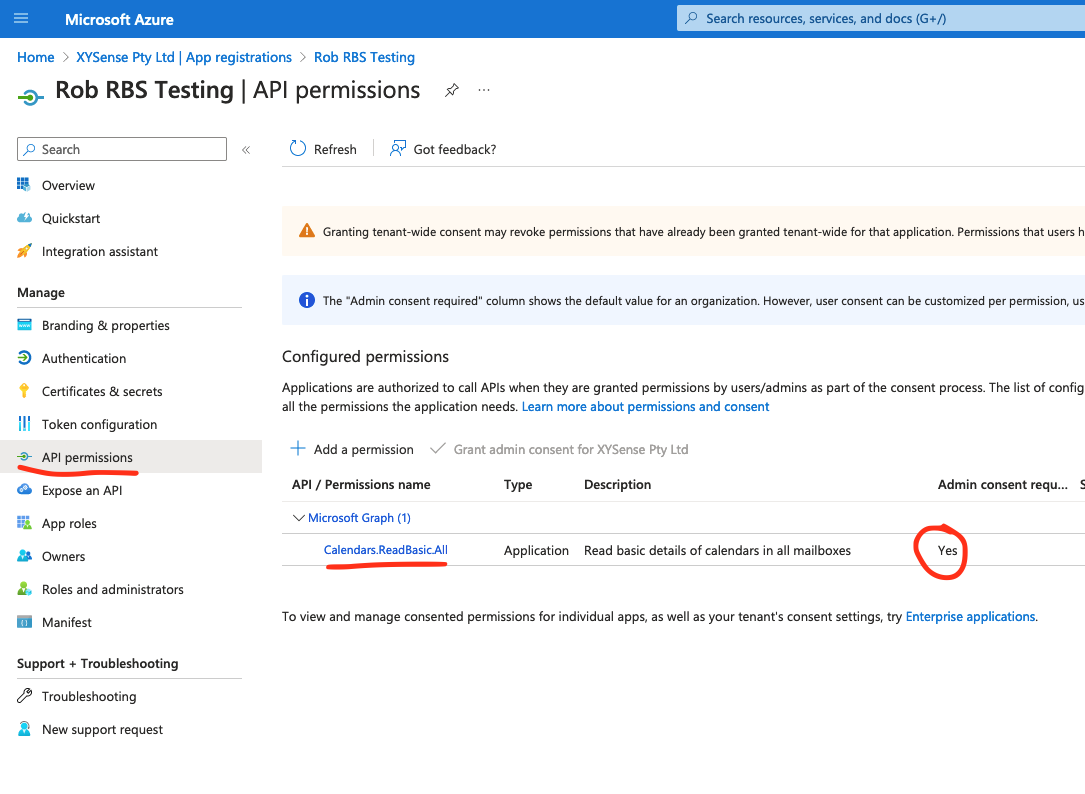Screen dimensions: 1085x794
Task: Click the Roles and administrators icon
Action: tap(24, 589)
